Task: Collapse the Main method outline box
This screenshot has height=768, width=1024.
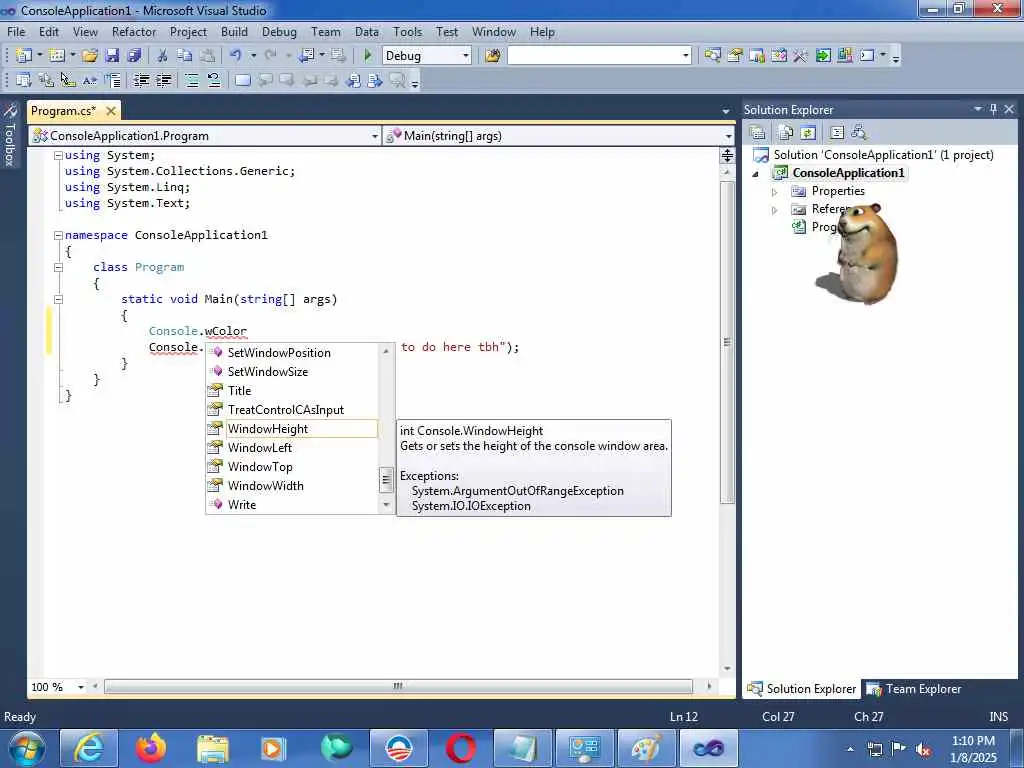Action: [58, 299]
